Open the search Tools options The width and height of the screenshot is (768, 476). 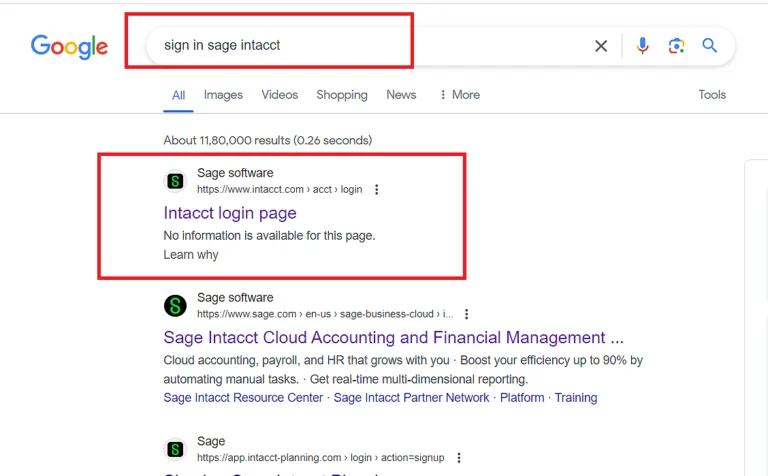click(x=712, y=95)
